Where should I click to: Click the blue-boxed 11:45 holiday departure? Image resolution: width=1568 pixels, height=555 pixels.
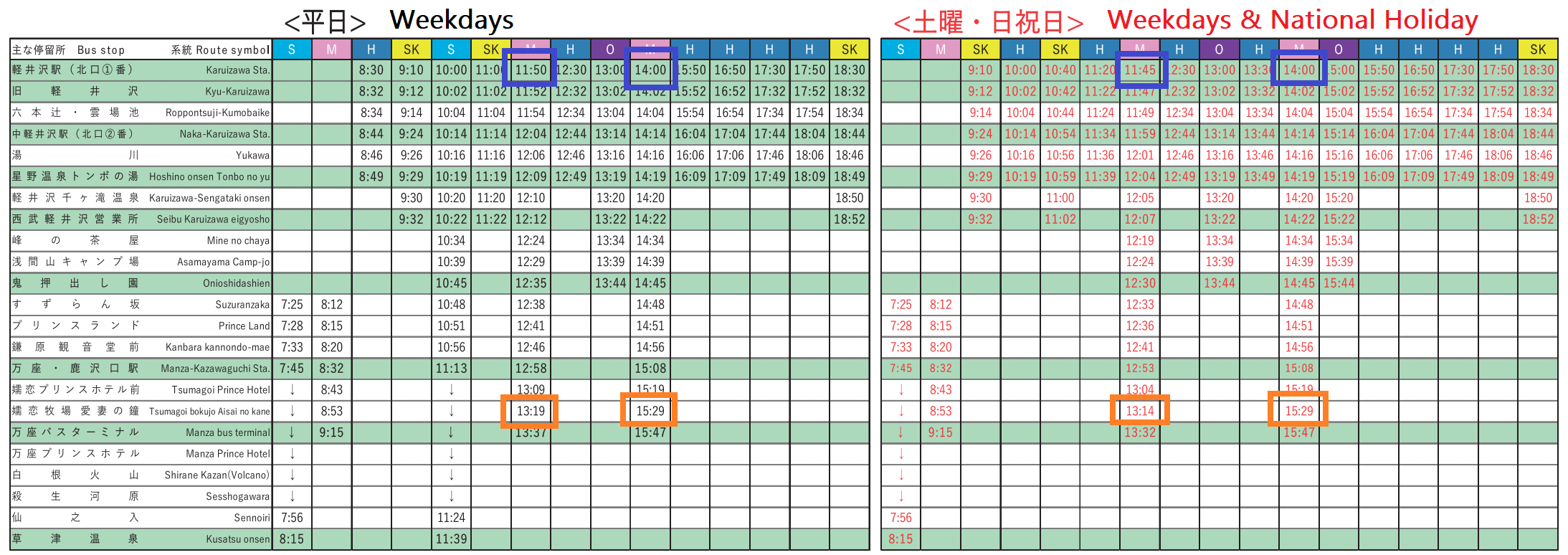point(1139,70)
